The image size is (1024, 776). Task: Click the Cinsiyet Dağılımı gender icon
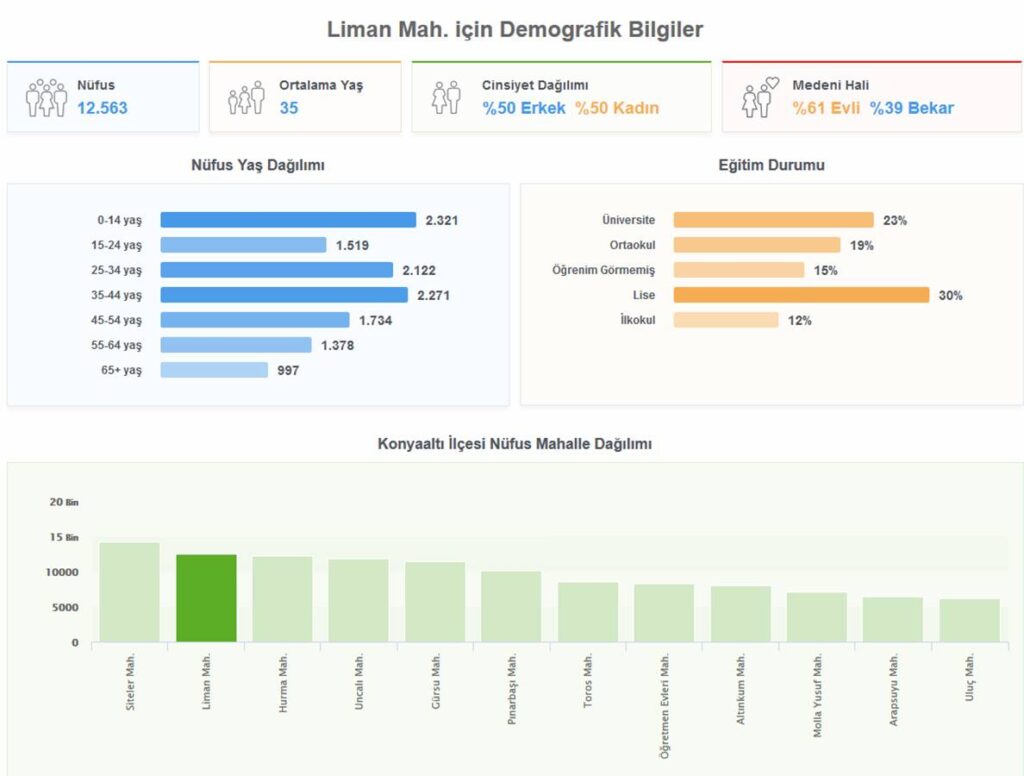click(446, 98)
